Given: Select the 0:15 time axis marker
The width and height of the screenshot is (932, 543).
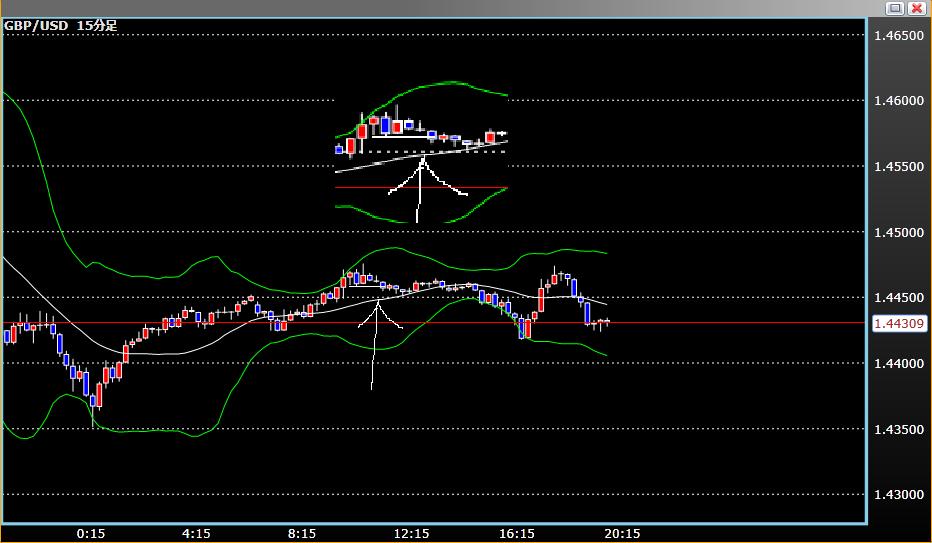Looking at the screenshot, I should tap(91, 533).
